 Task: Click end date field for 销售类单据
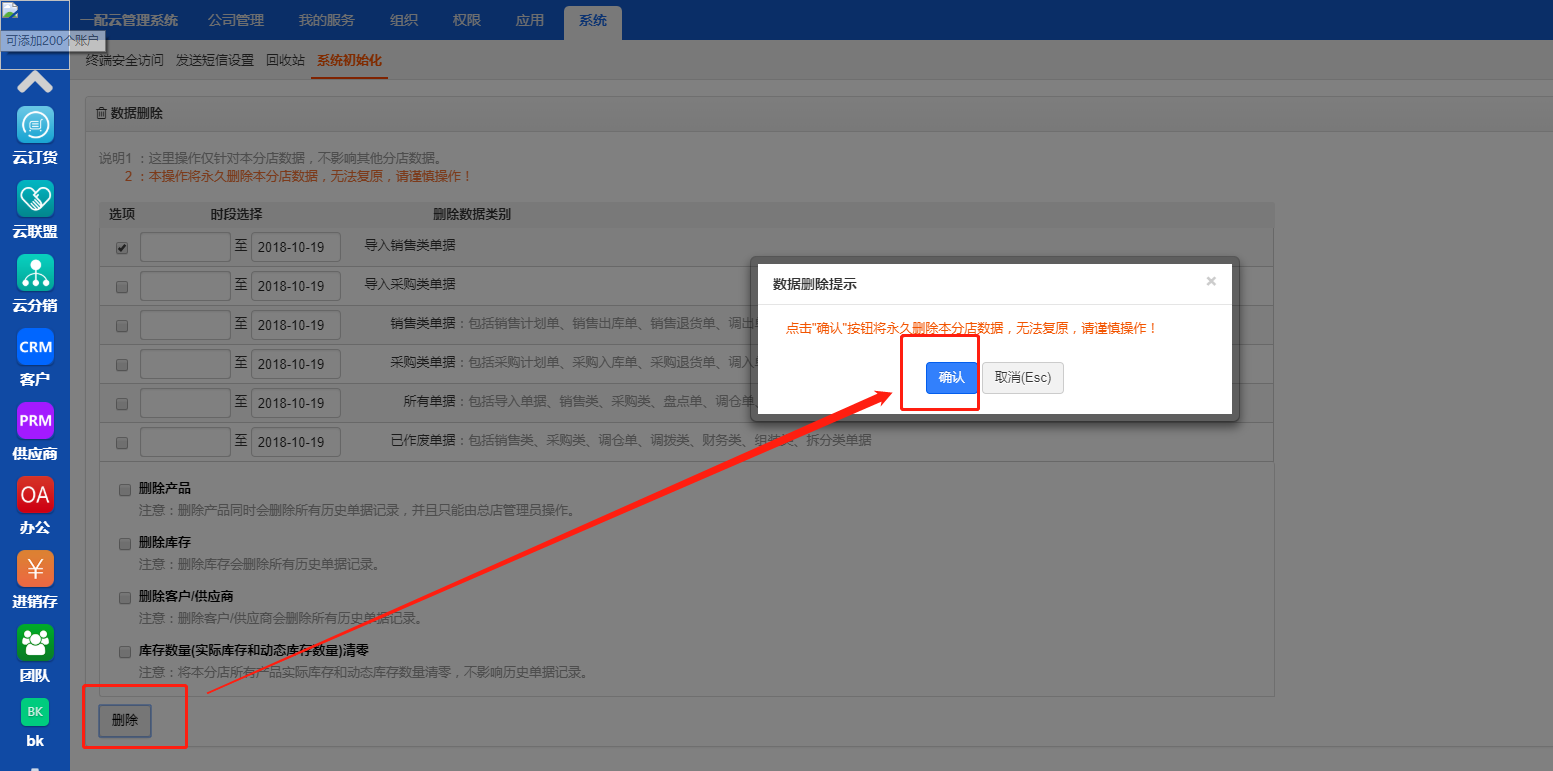296,325
